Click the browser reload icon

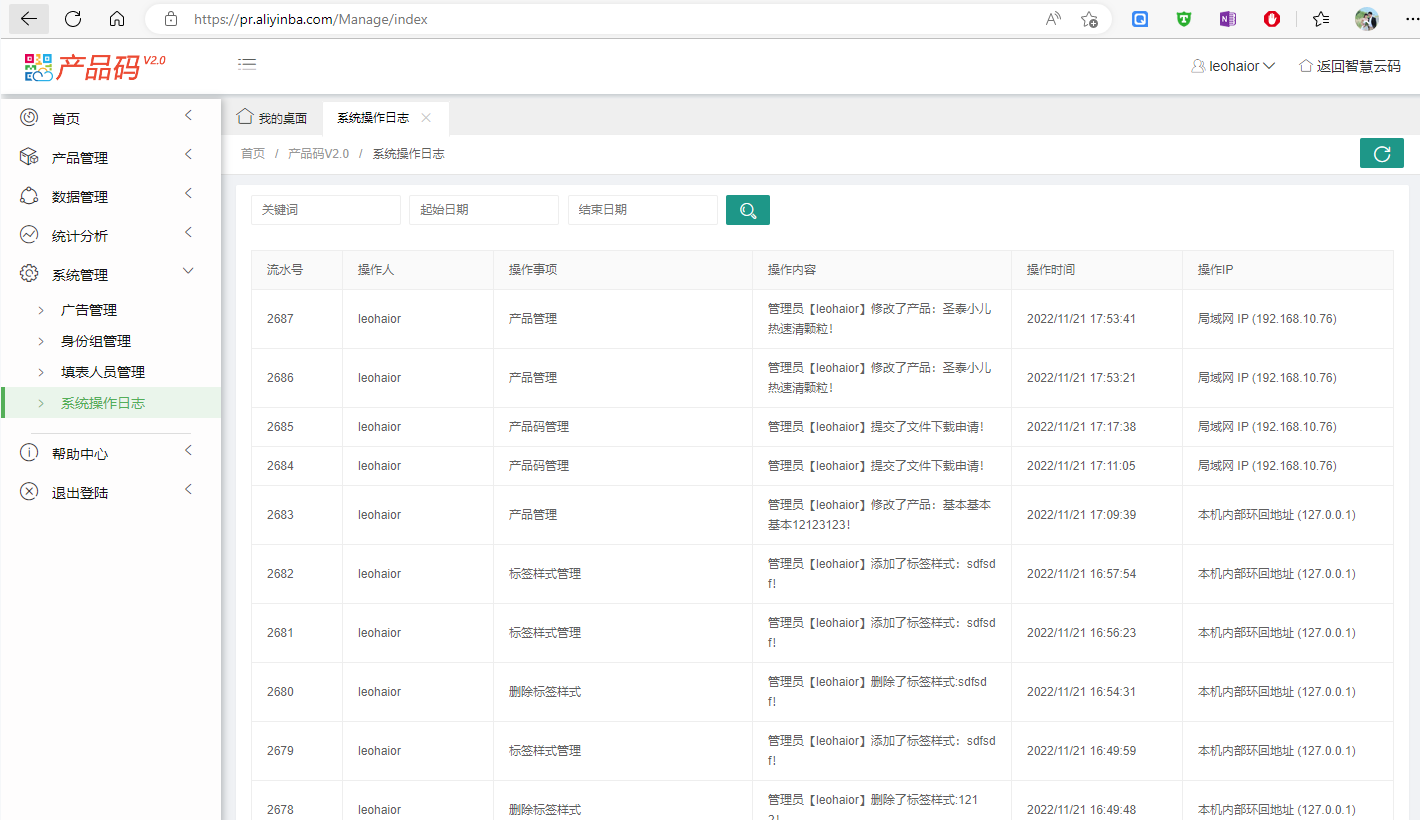click(x=73, y=19)
